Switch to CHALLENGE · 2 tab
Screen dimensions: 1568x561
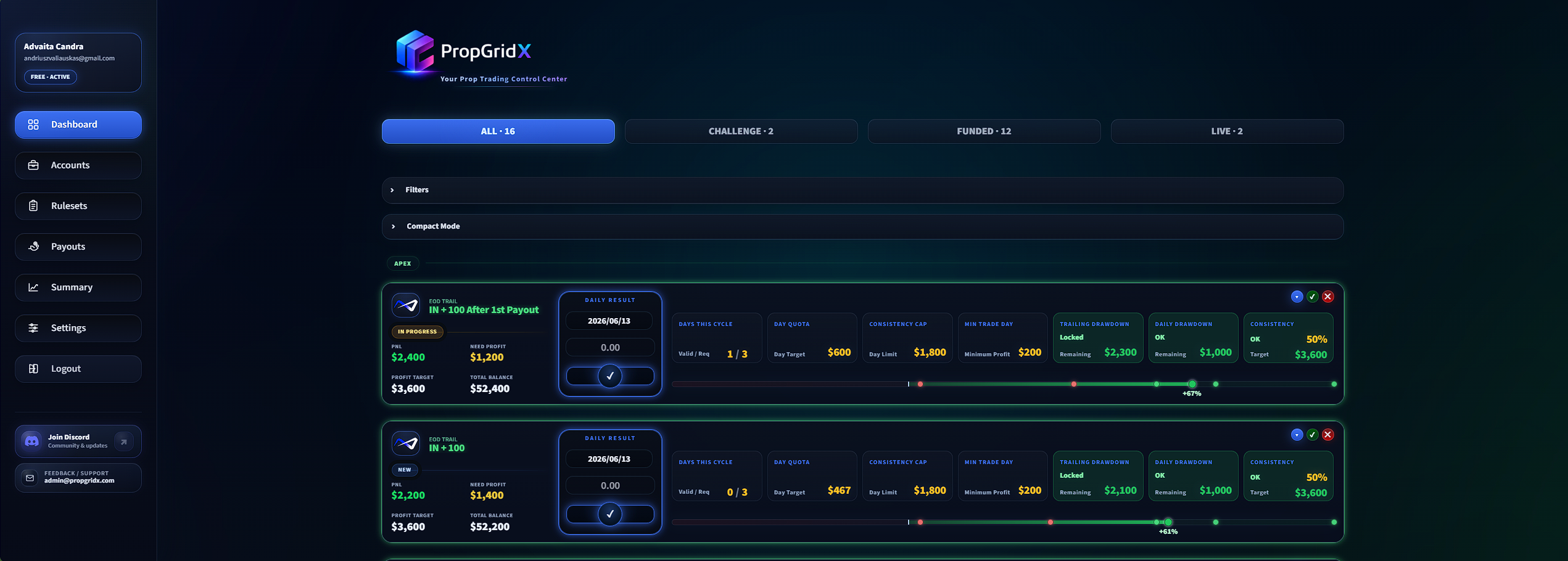click(x=741, y=131)
